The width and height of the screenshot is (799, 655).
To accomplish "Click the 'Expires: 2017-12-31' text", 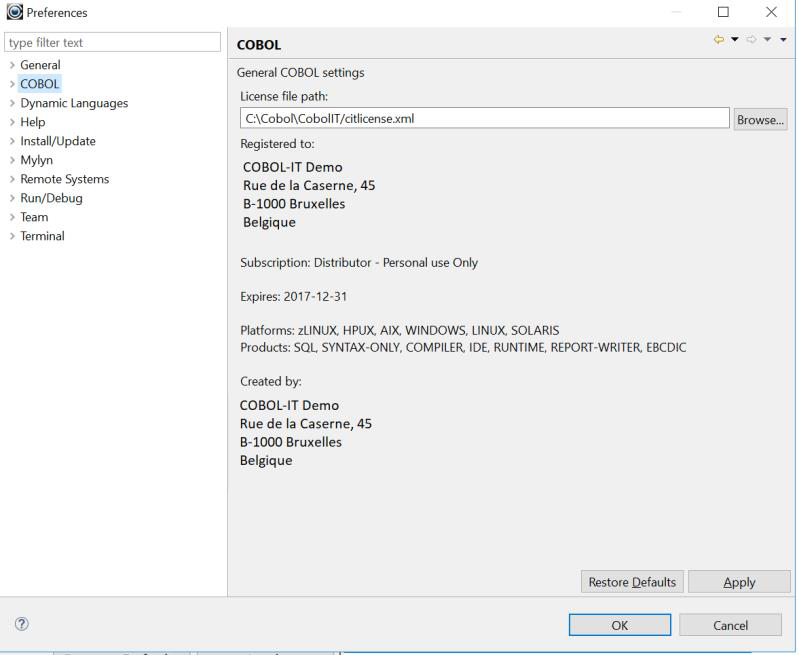I will click(294, 296).
